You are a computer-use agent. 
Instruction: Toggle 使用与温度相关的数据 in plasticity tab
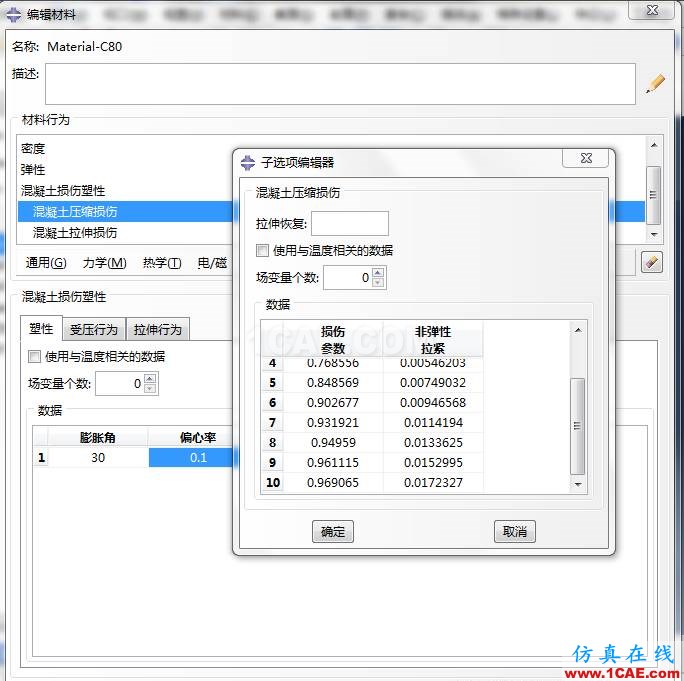[x=34, y=356]
